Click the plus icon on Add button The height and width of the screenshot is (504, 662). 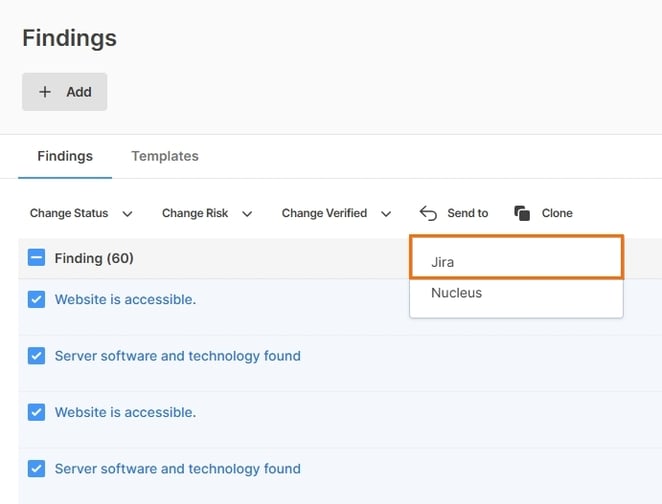(45, 92)
